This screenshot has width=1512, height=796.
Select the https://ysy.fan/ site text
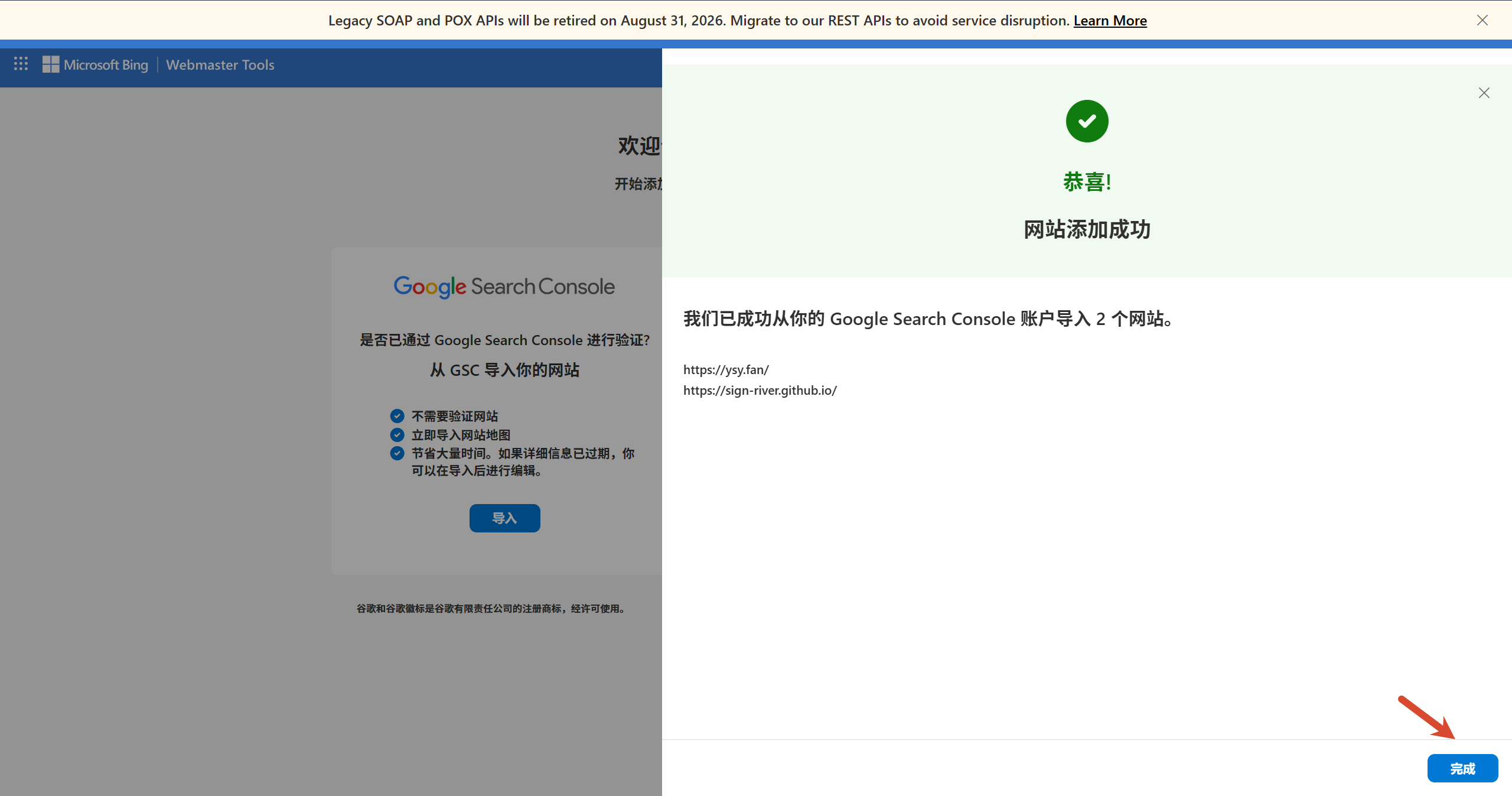[726, 370]
